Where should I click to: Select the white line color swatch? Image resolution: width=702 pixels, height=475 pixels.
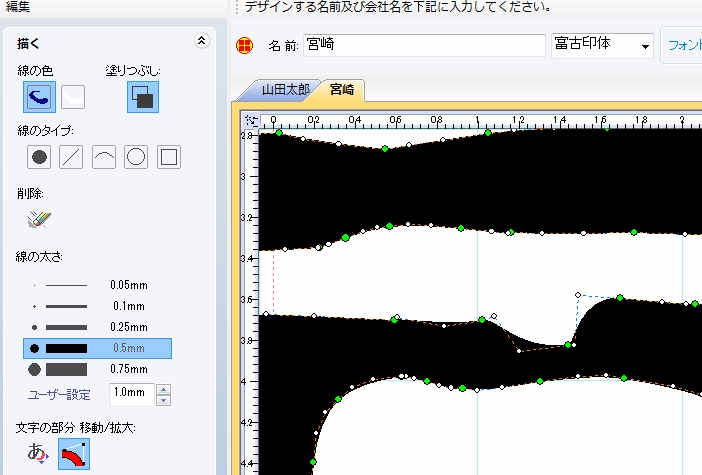(73, 97)
